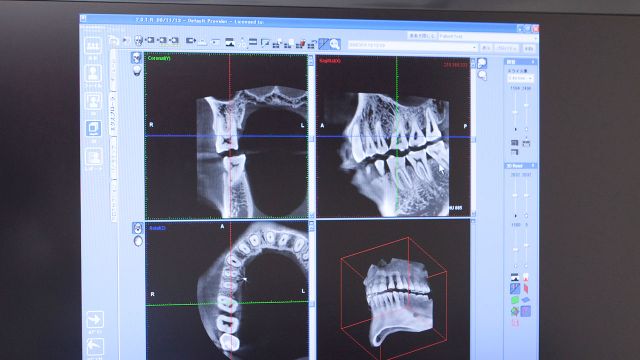The height and width of the screenshot is (360, 640).
Task: Click the arrow-right export icon in toolbar
Action: [x=190, y=41]
